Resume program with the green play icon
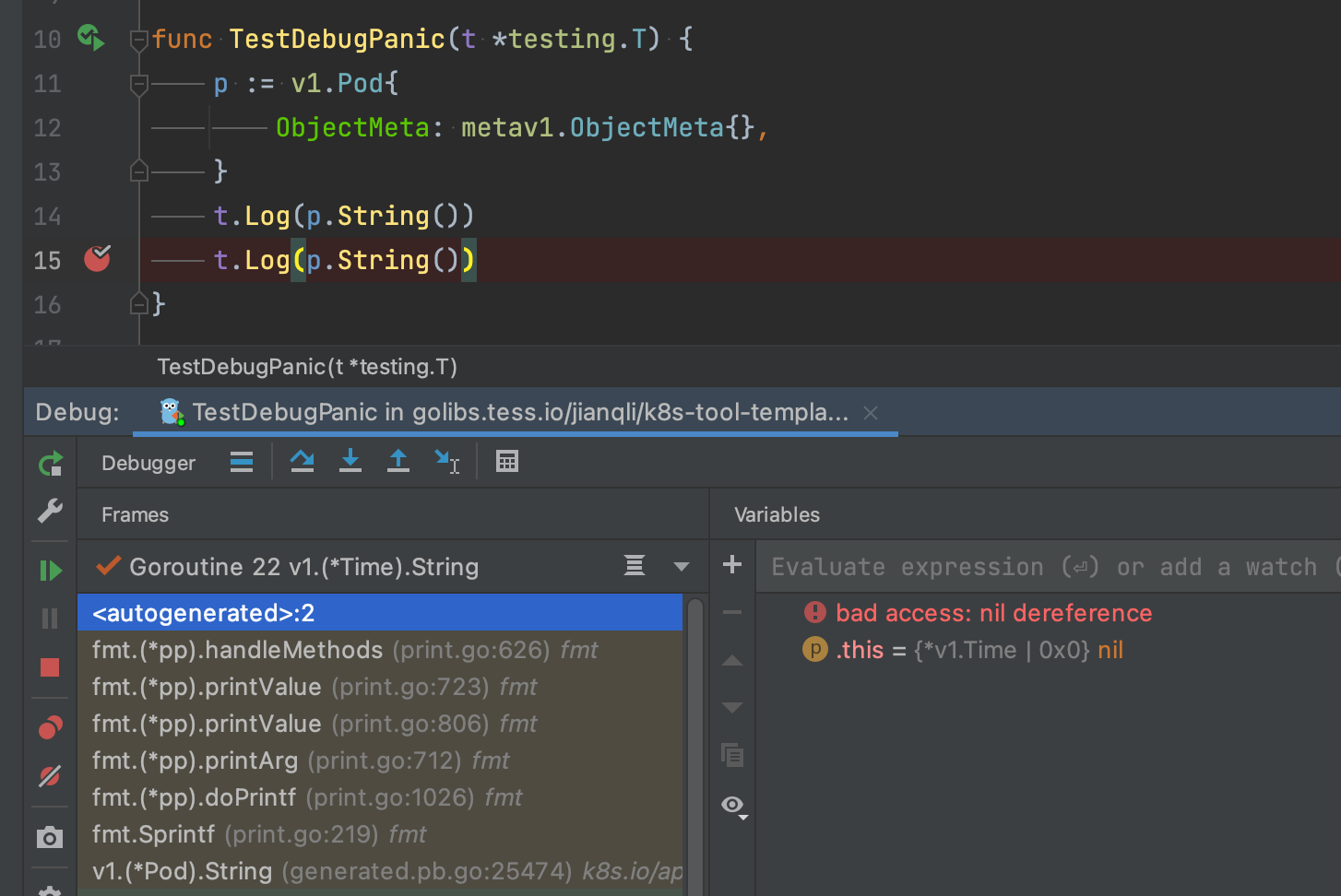 [51, 571]
